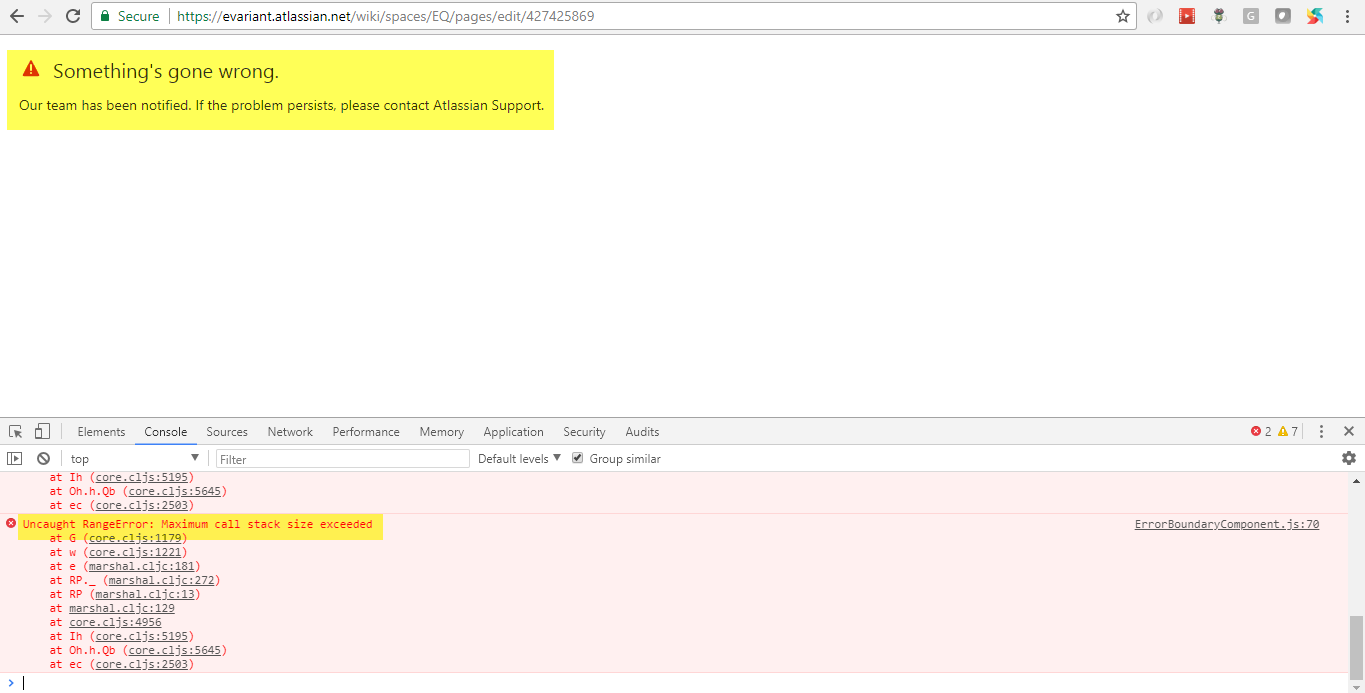Click the warning triangle in the error banner
The image size is (1365, 693).
[x=31, y=69]
